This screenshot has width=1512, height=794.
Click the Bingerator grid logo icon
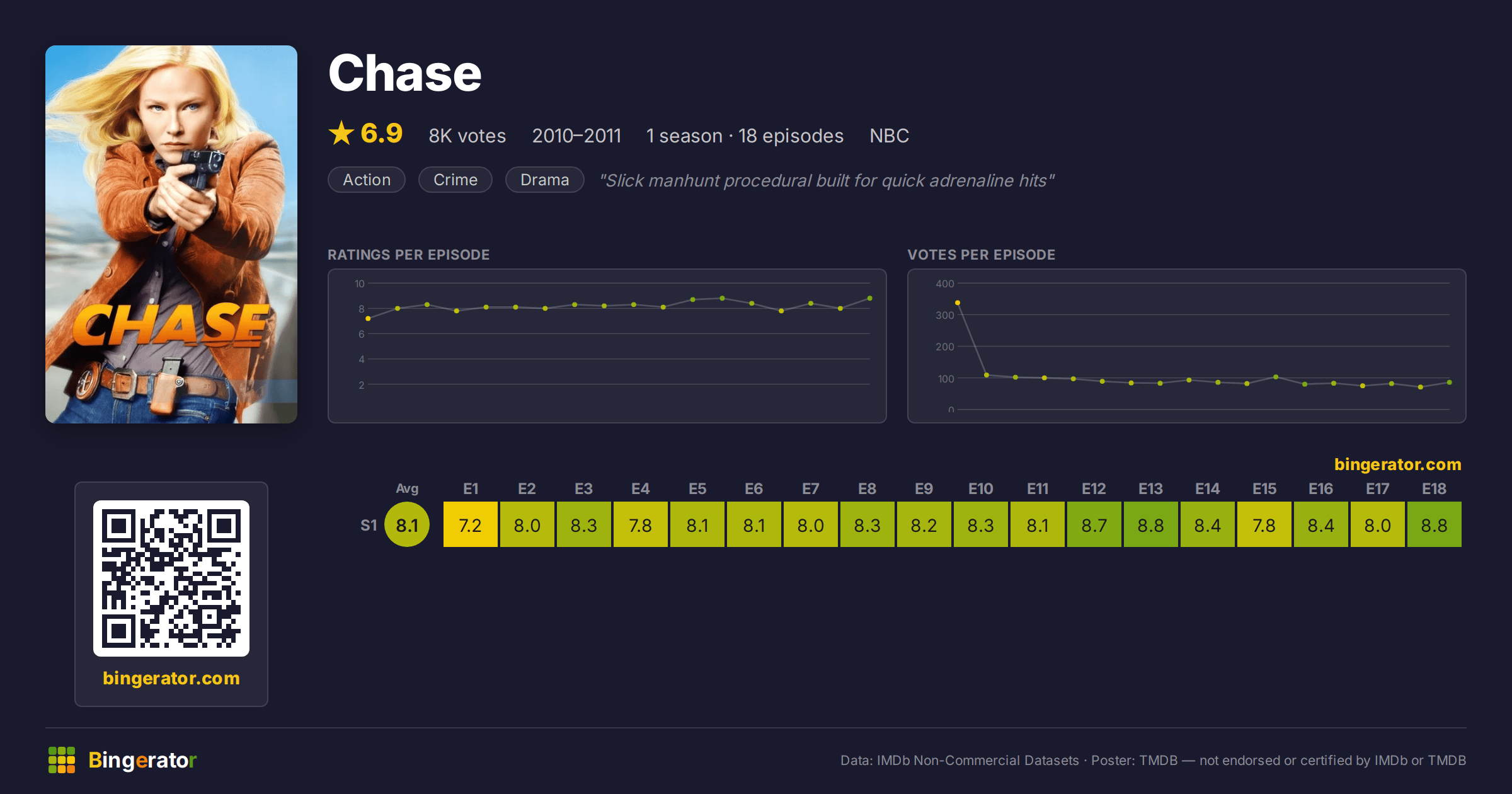pos(62,760)
